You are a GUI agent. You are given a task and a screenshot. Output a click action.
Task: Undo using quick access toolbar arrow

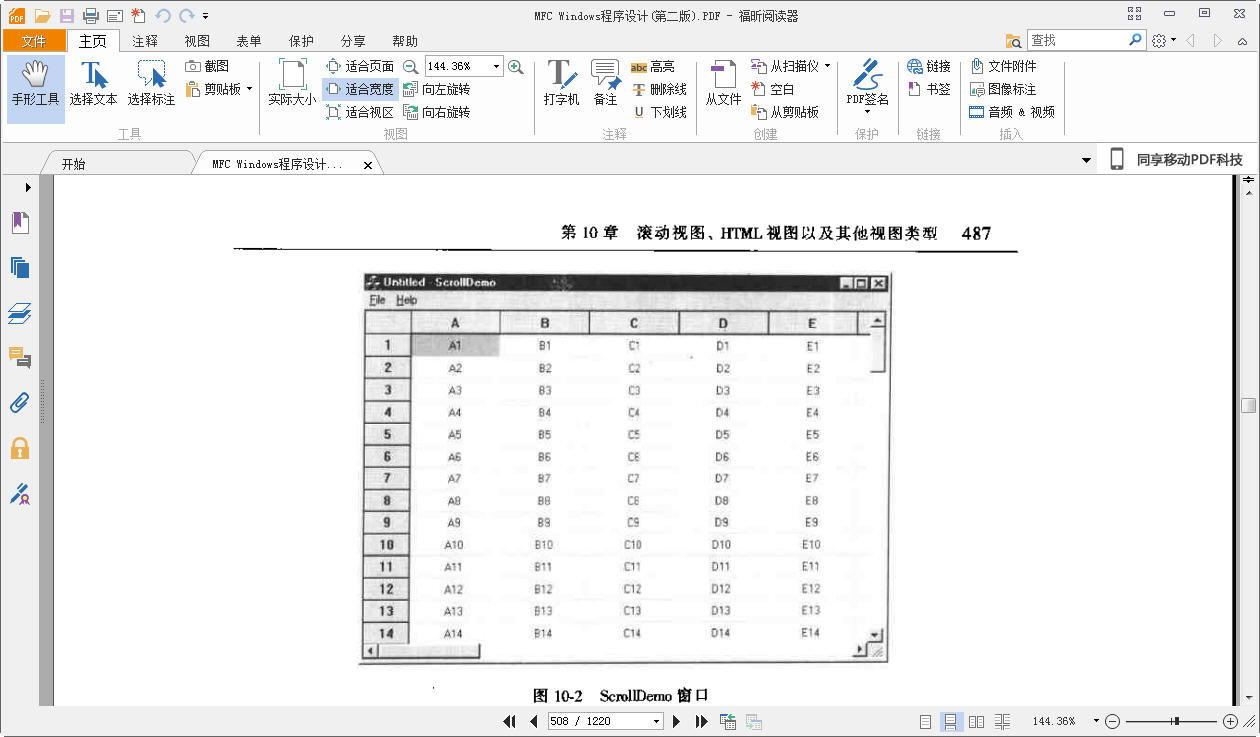(163, 15)
